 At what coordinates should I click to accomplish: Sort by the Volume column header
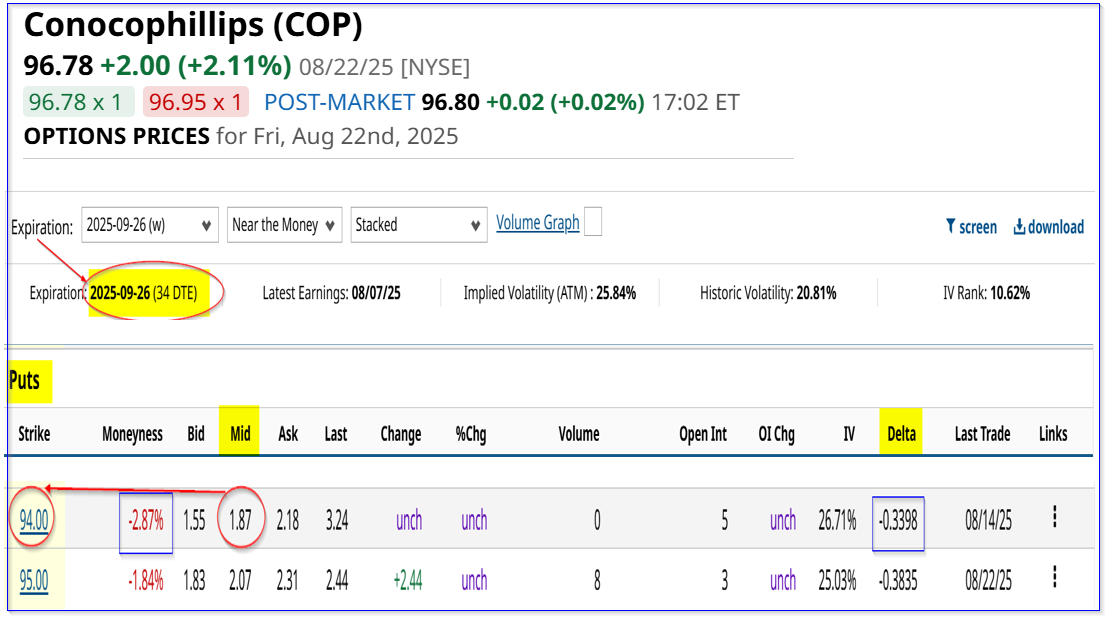[x=579, y=434]
